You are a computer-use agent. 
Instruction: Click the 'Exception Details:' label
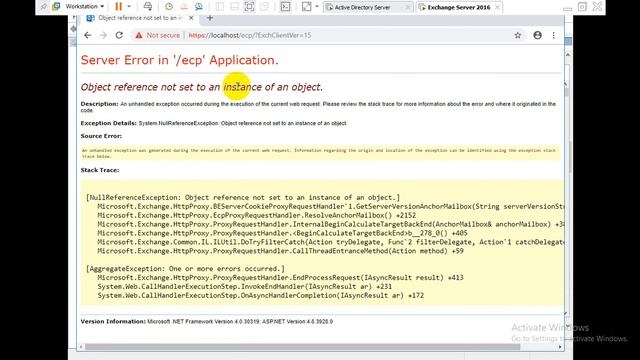coord(109,123)
